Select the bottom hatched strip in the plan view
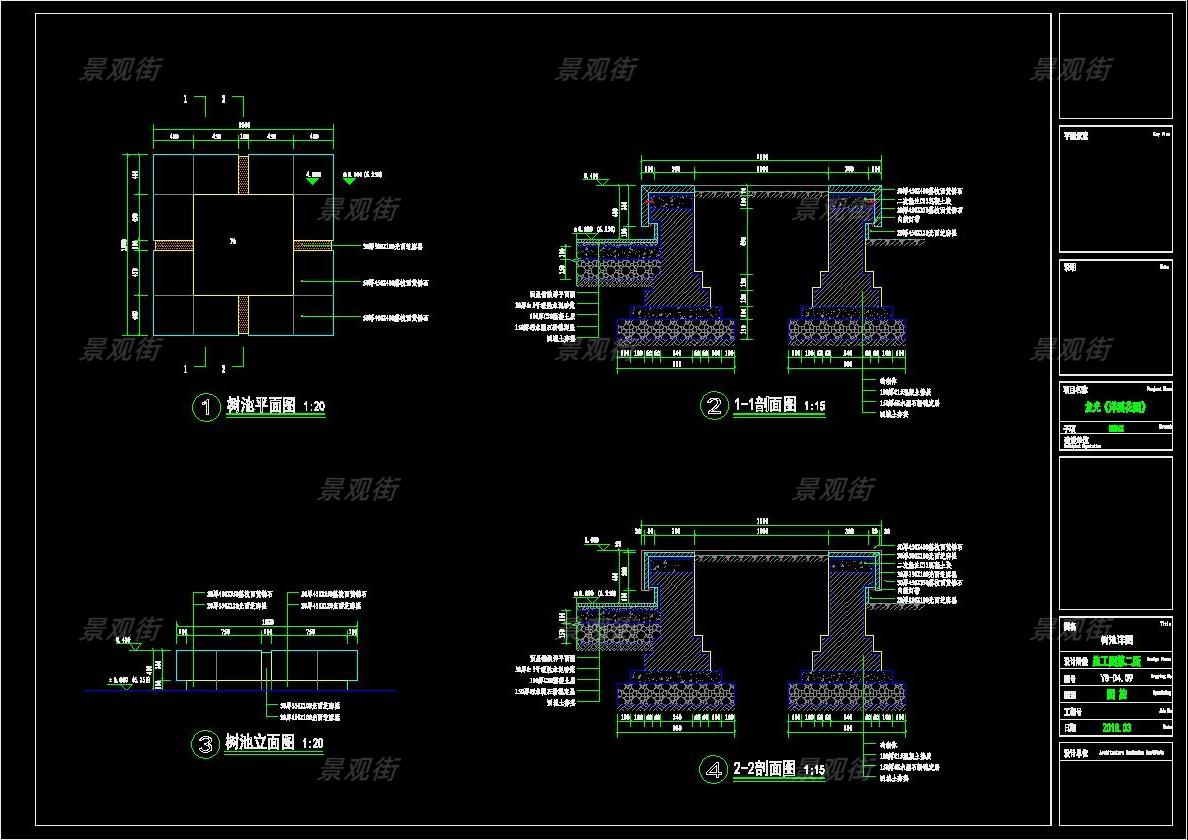Viewport: 1188px width, 840px height. coord(243,315)
